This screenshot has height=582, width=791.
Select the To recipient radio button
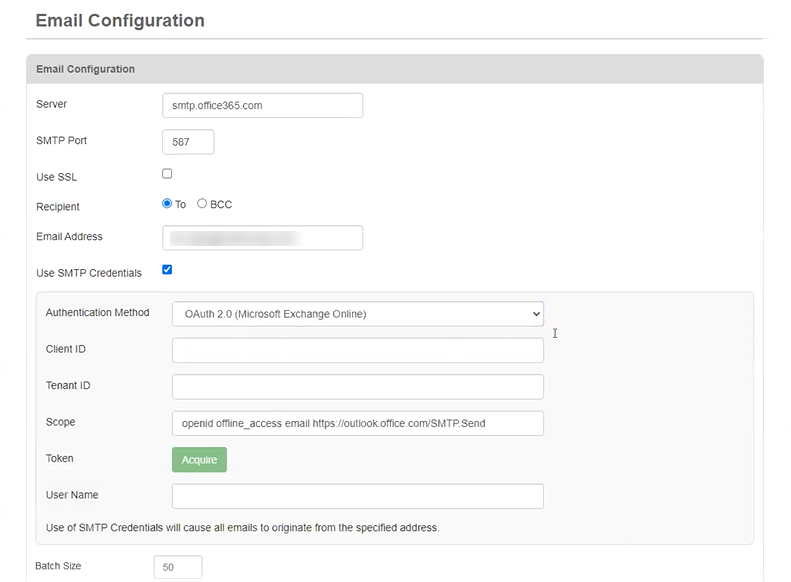coord(167,203)
